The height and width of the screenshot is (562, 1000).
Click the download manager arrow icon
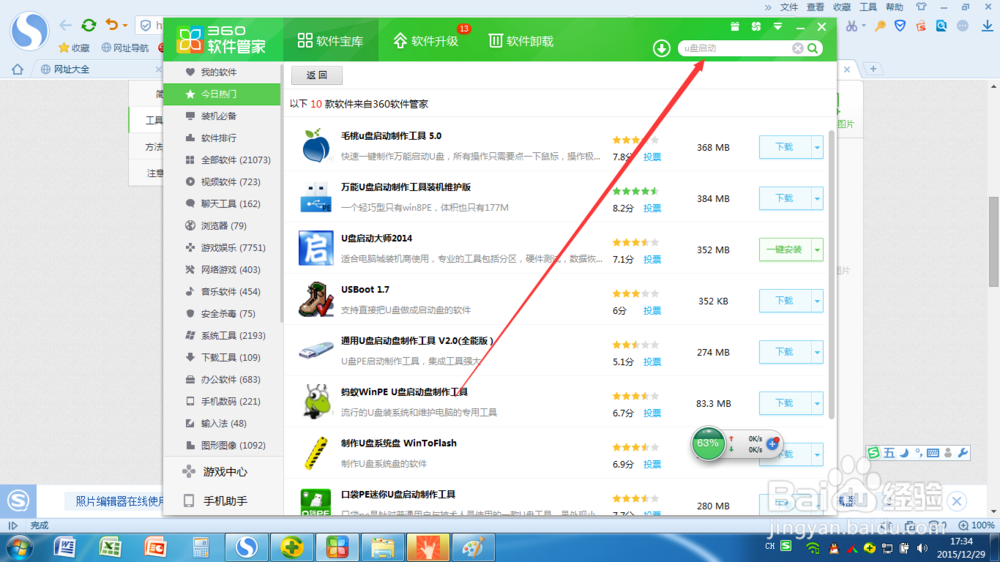[x=661, y=48]
